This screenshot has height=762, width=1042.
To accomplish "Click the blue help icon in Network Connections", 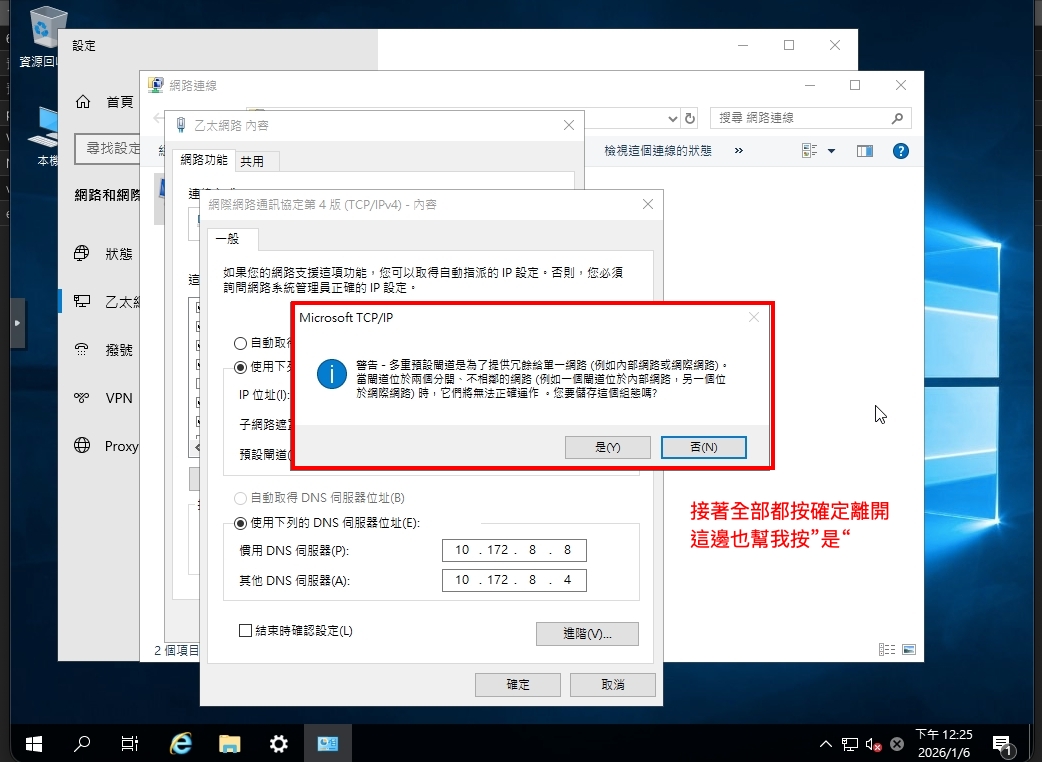I will (900, 151).
